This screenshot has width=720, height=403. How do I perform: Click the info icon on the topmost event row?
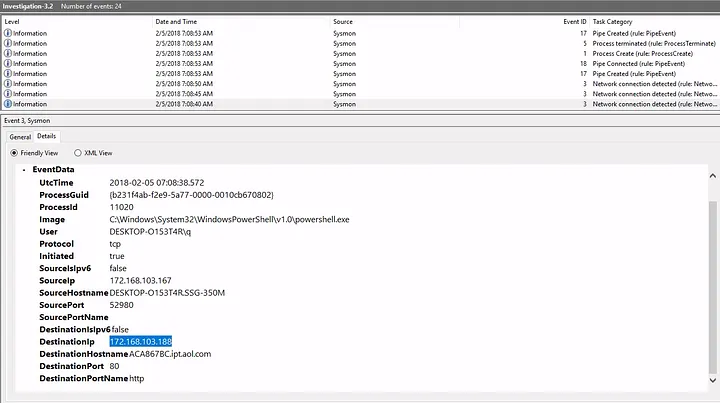(x=8, y=33)
